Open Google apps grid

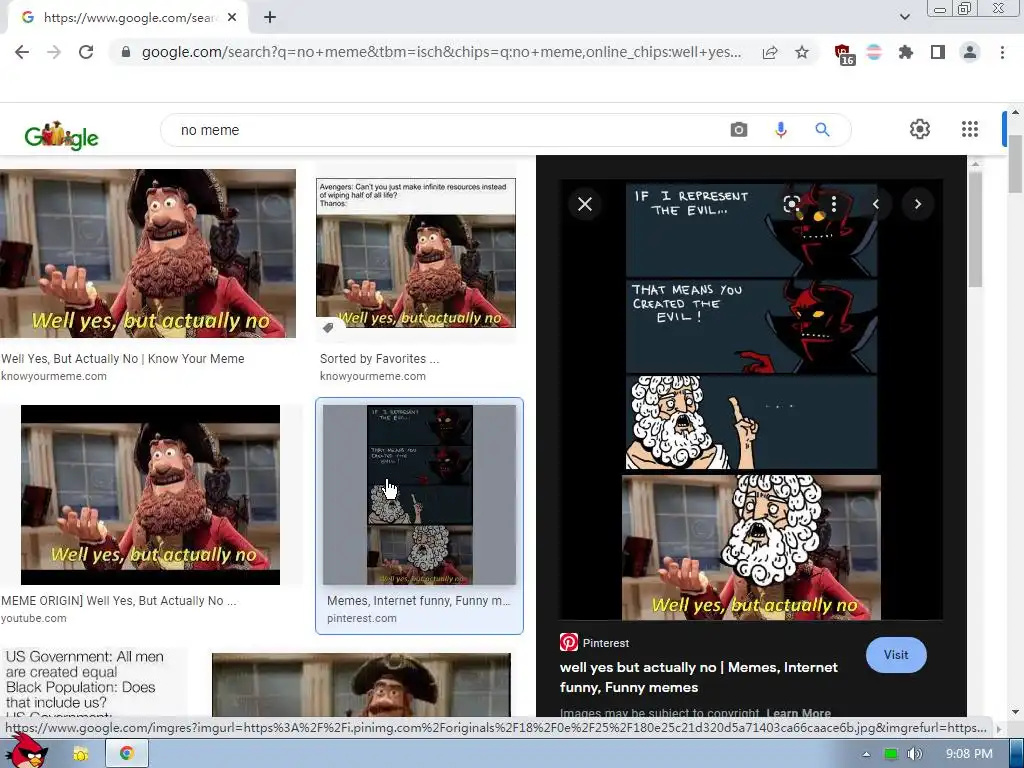point(970,129)
